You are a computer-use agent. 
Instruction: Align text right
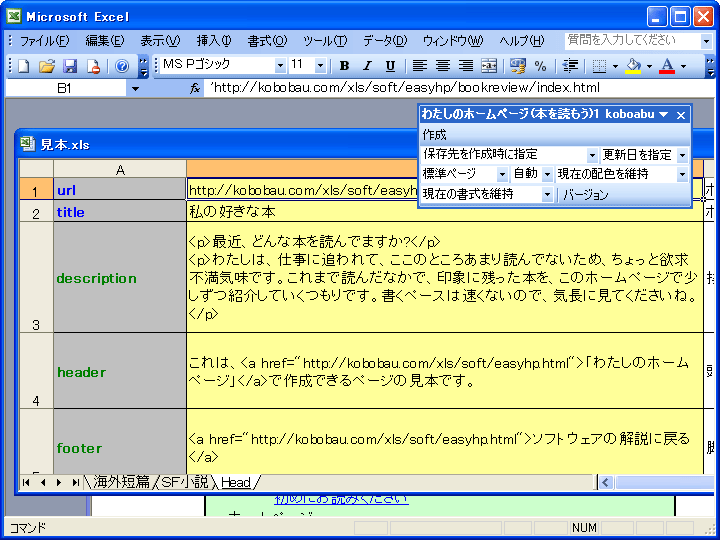point(466,66)
